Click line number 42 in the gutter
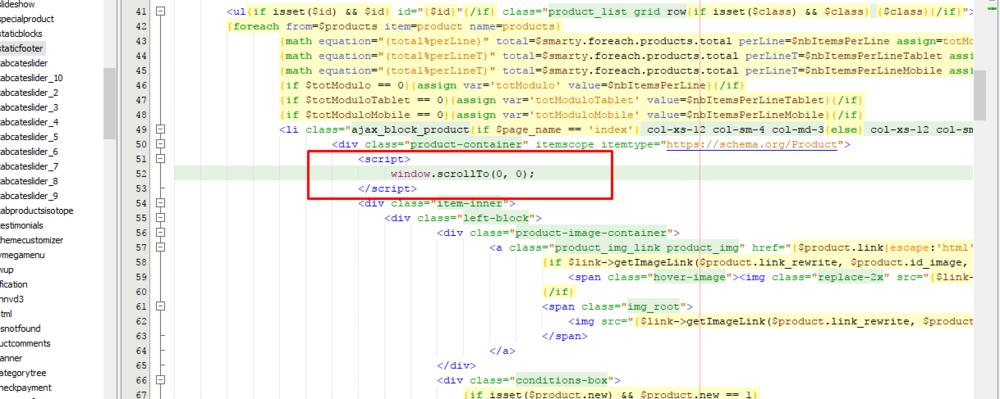Screen dimensions: 1000x399 [x=142, y=26]
